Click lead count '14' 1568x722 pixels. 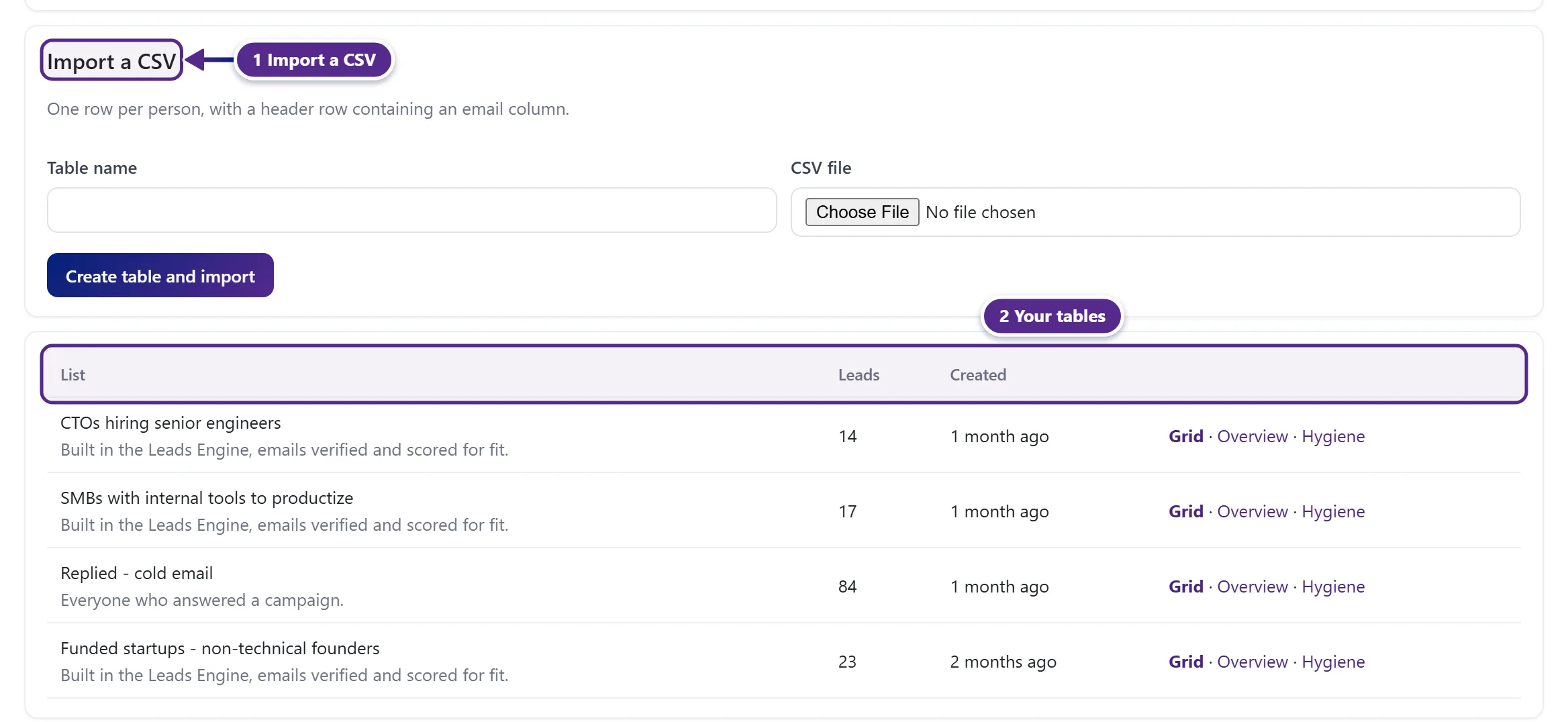click(847, 436)
